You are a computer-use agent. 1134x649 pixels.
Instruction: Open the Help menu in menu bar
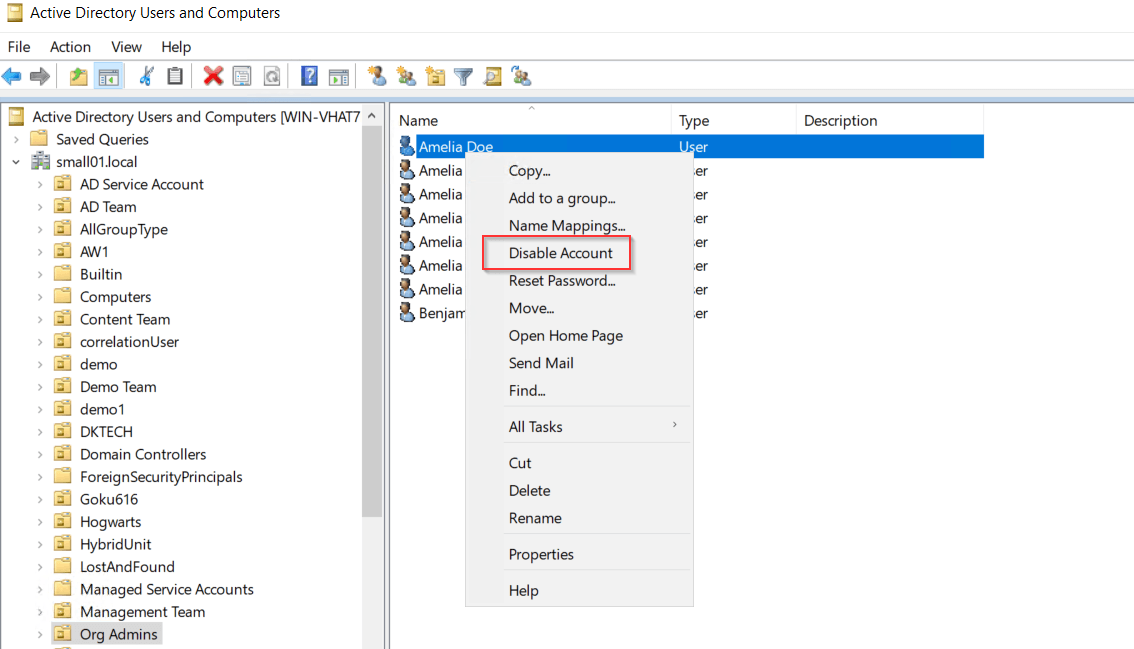click(176, 47)
